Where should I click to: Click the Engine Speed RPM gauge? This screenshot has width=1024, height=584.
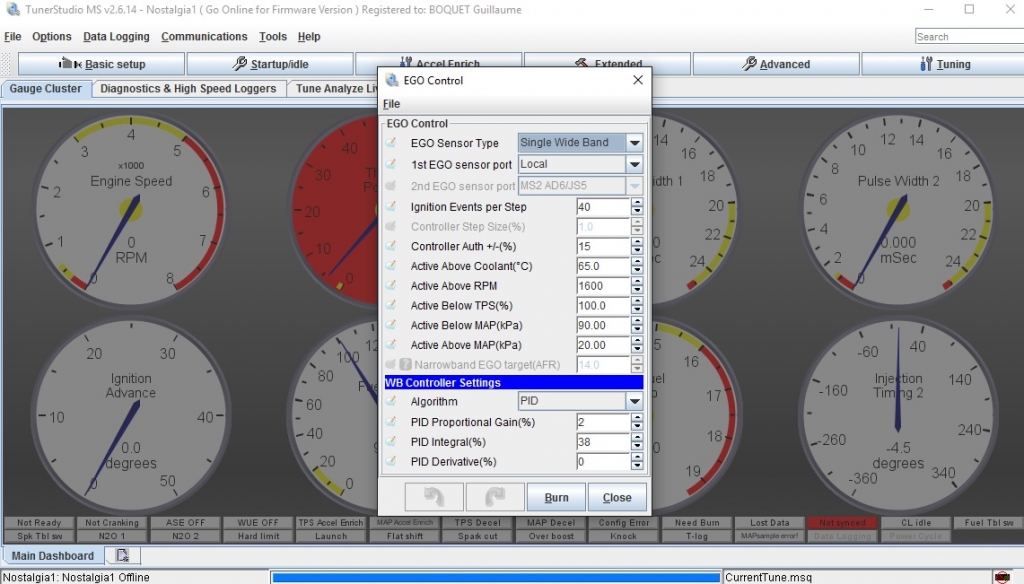pyautogui.click(x=131, y=209)
